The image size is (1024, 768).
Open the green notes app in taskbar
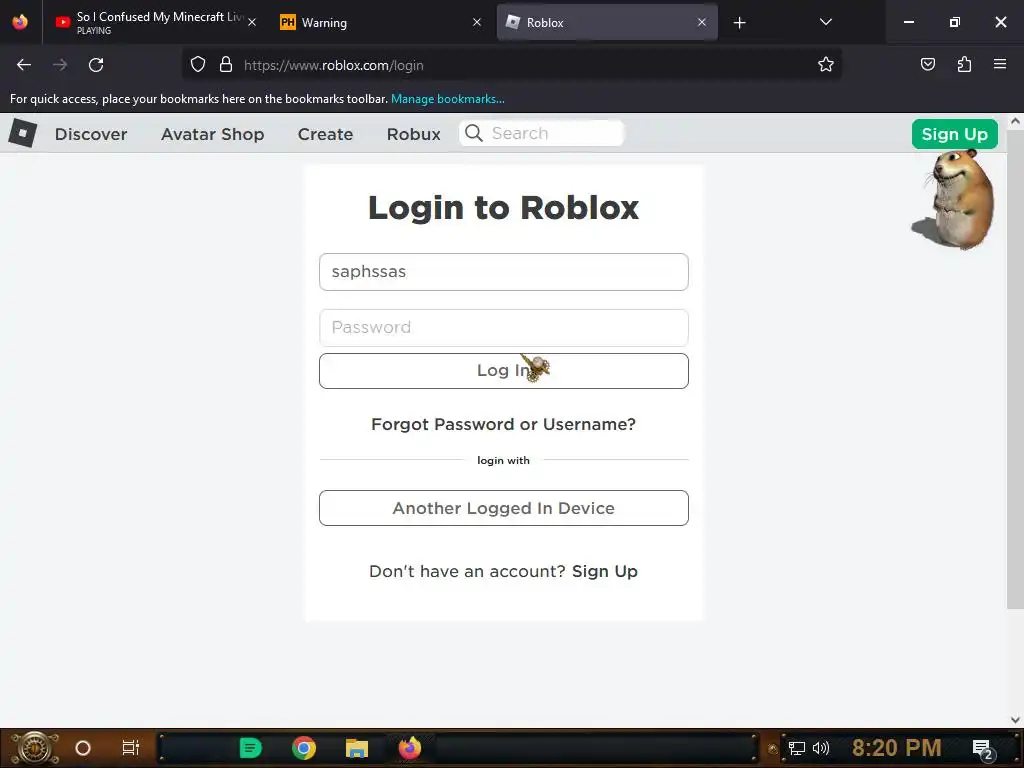pos(250,748)
